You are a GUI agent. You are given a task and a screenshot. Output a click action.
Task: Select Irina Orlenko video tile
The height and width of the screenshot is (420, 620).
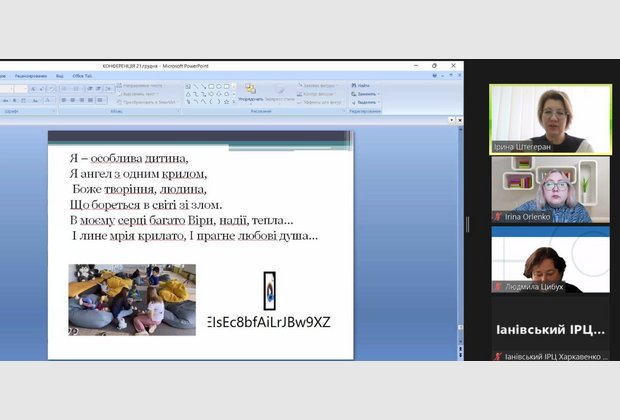pos(550,190)
